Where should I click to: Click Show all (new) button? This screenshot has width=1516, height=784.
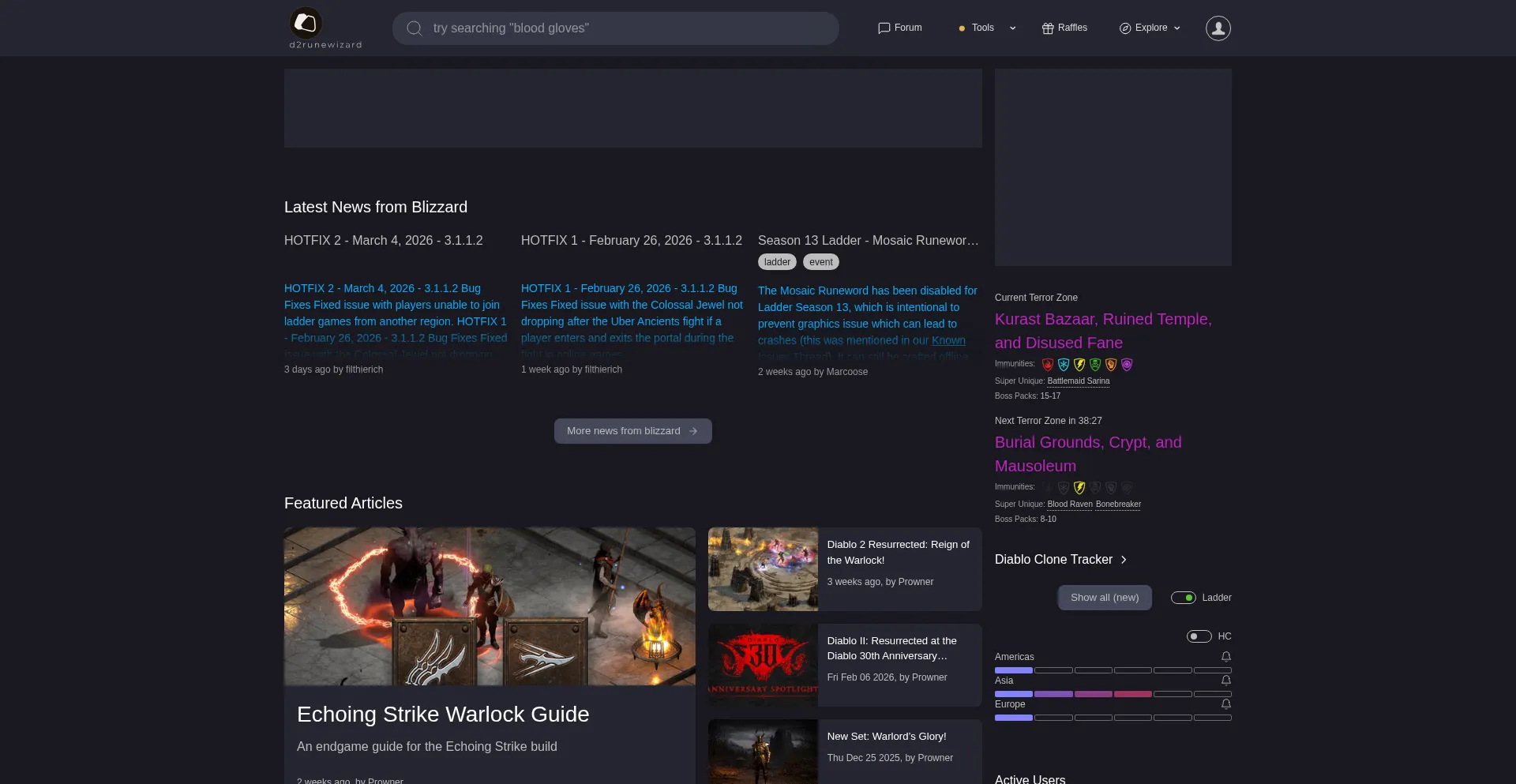pos(1105,598)
